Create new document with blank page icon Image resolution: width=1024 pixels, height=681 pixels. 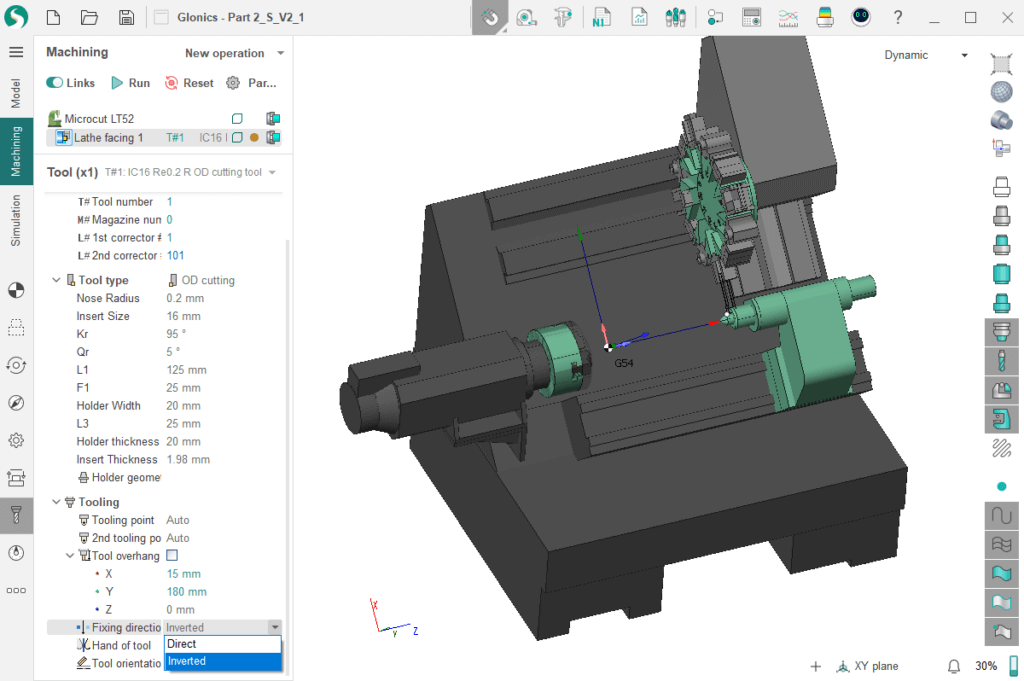(53, 17)
